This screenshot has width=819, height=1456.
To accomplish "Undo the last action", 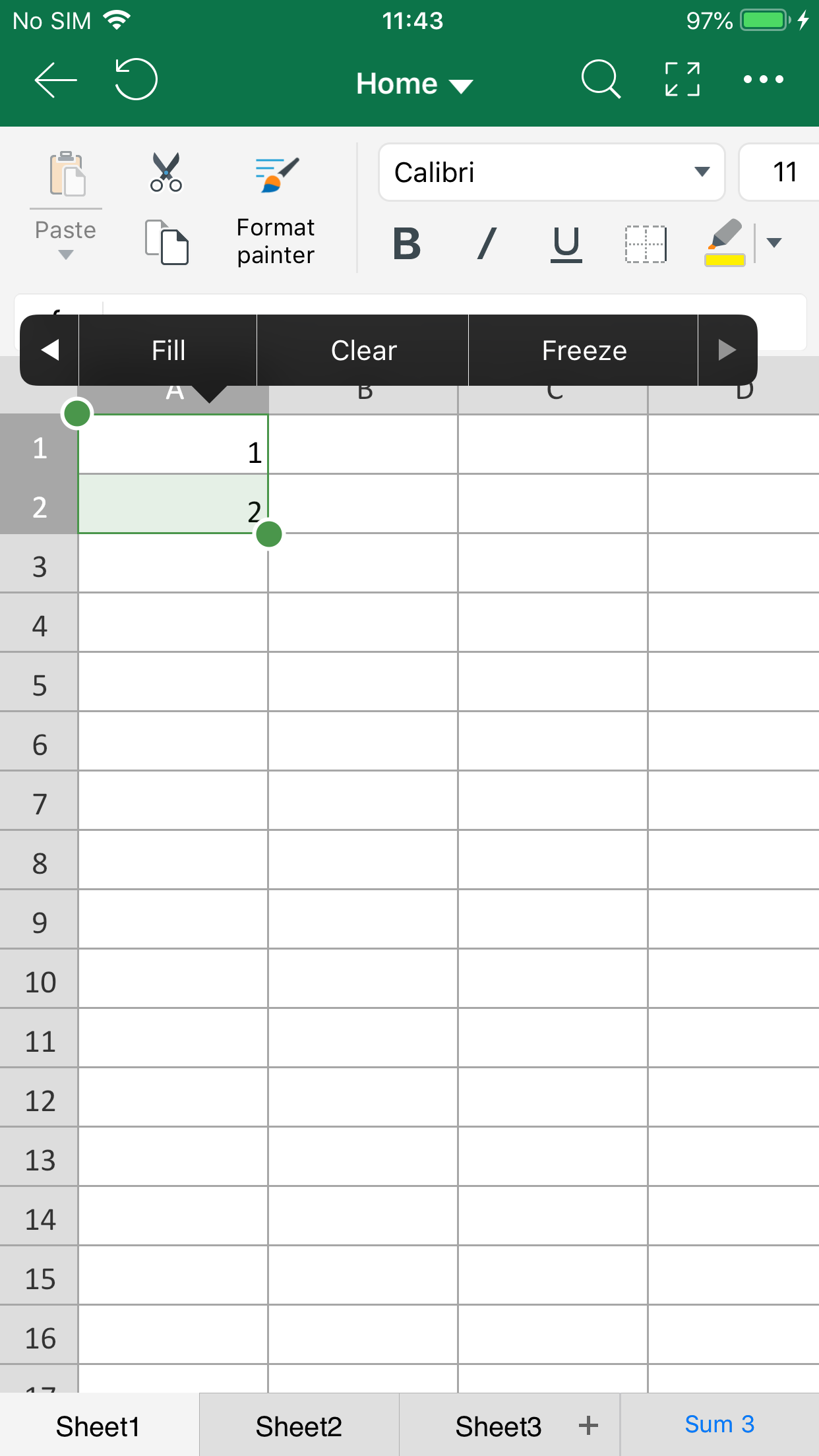I will (135, 79).
